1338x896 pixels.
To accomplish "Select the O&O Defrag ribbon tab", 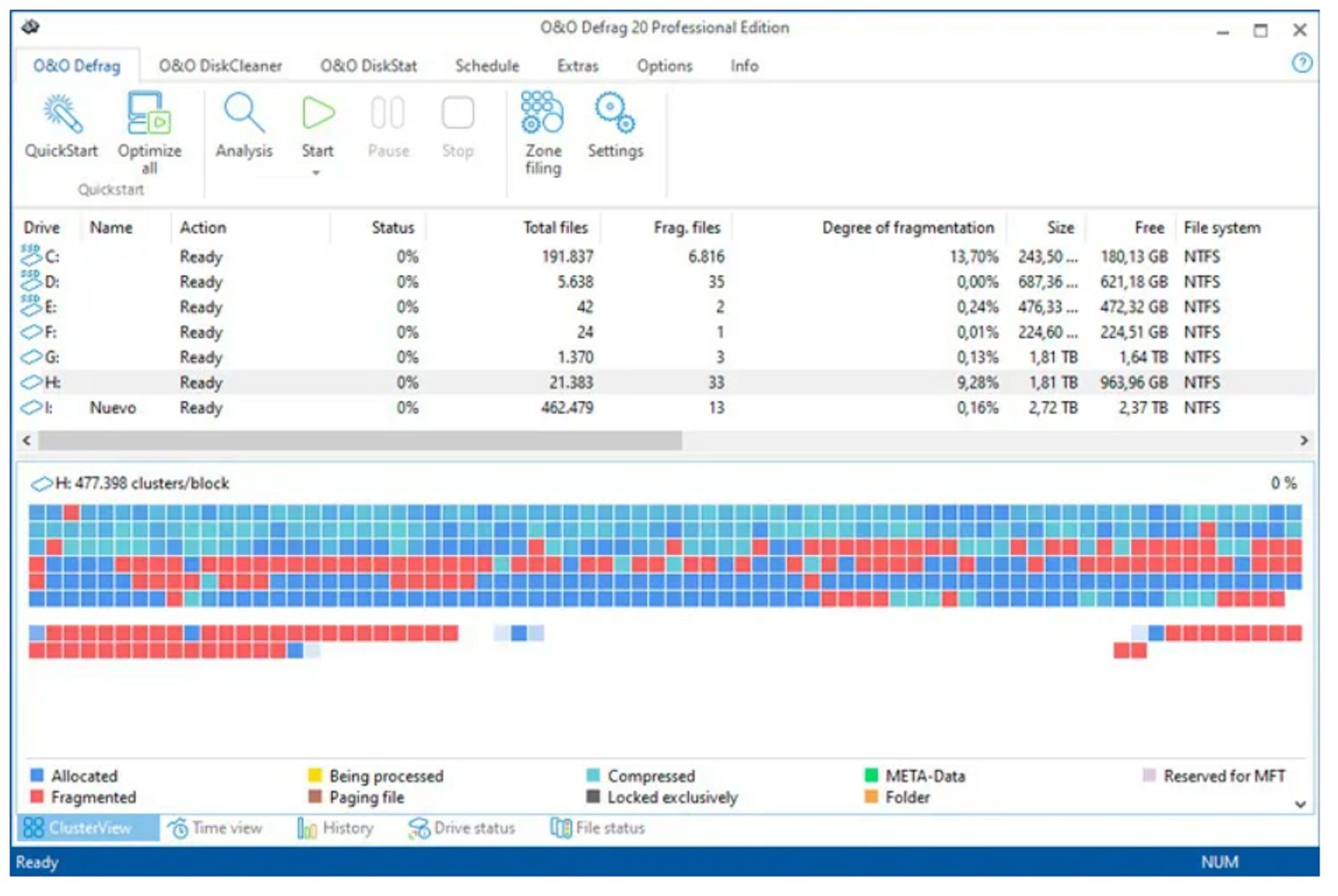I will click(77, 66).
